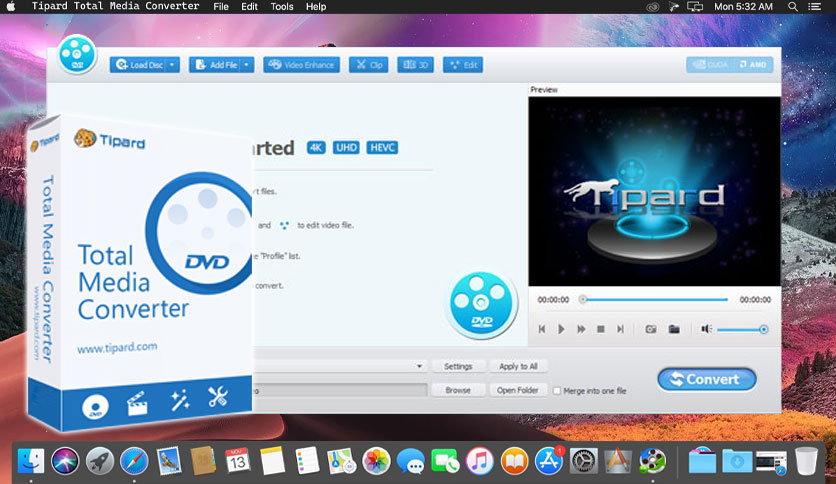Expand the Load Disc dropdown arrow
Viewport: 836px width, 484px height.
click(172, 65)
